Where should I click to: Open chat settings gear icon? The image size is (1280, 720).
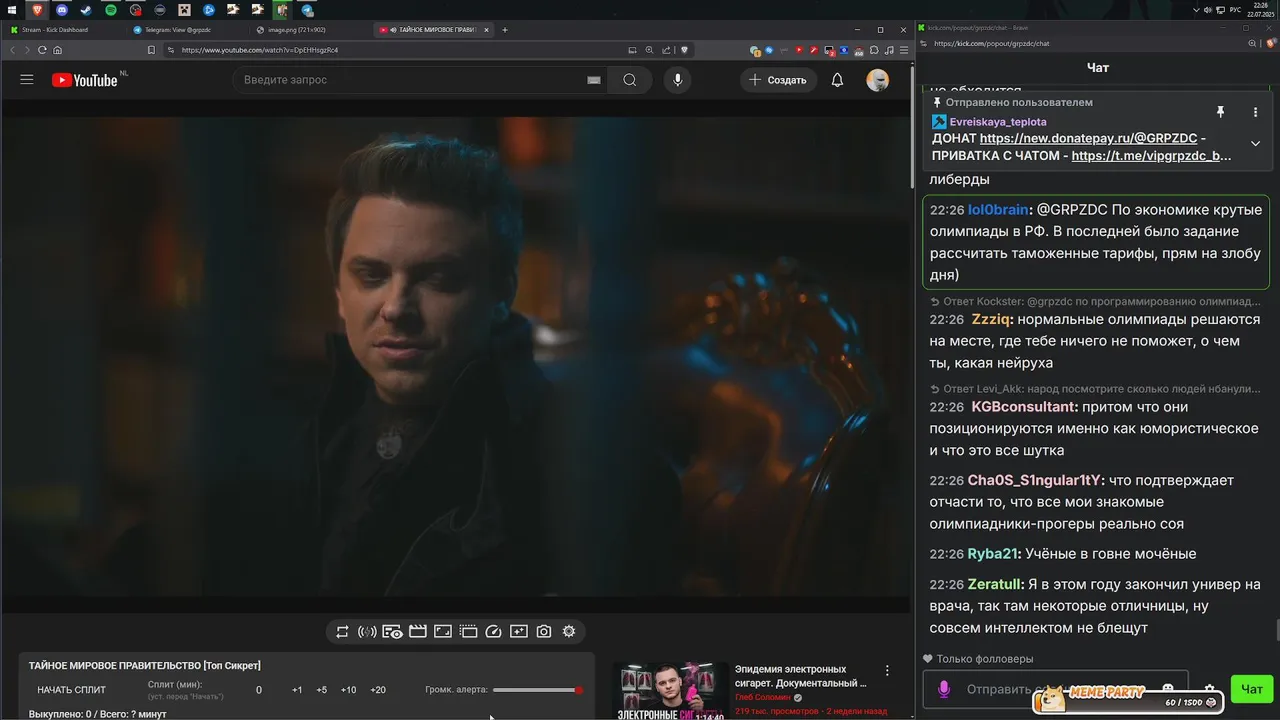1210,689
